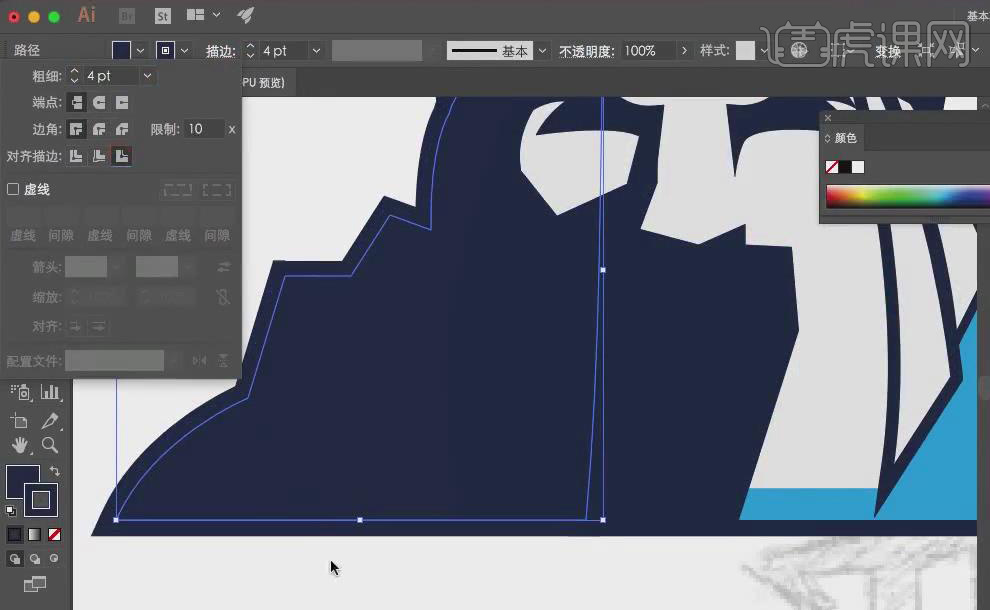
Task: Enable the 虚线 dashed line checkbox
Action: 13,189
